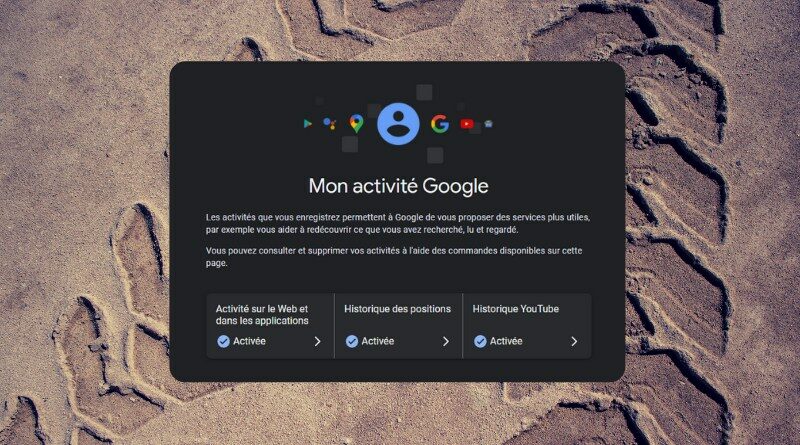Select the Google Maps pin icon
This screenshot has width=800, height=445.
[357, 123]
